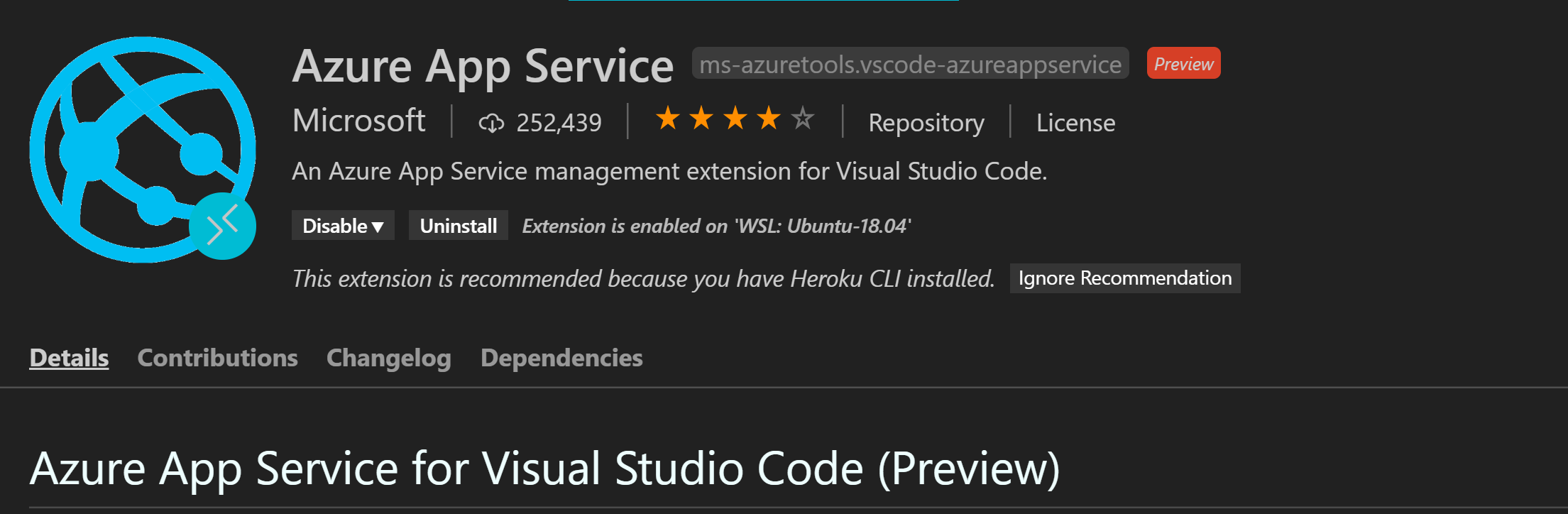Open the License link
Screen dimensions: 1568x514
tap(1075, 123)
